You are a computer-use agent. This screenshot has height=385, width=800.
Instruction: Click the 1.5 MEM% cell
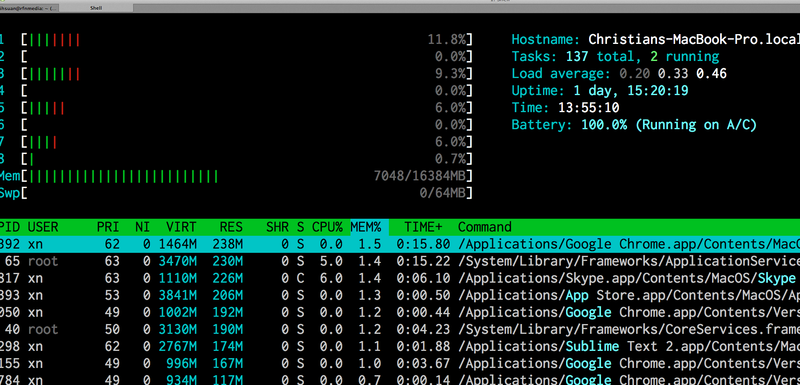(369, 244)
